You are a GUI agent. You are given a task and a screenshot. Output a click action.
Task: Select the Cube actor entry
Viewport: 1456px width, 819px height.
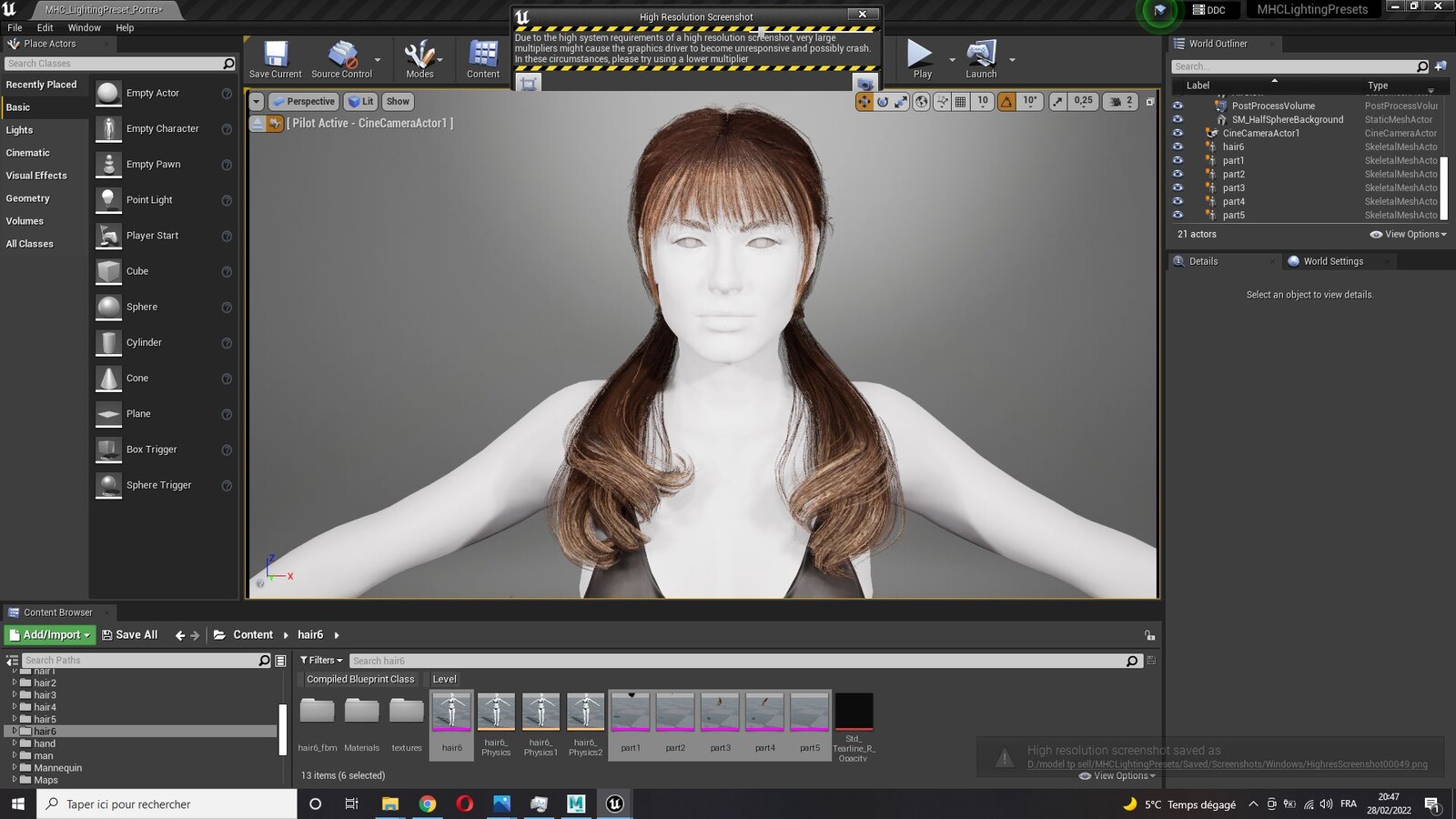[164, 271]
